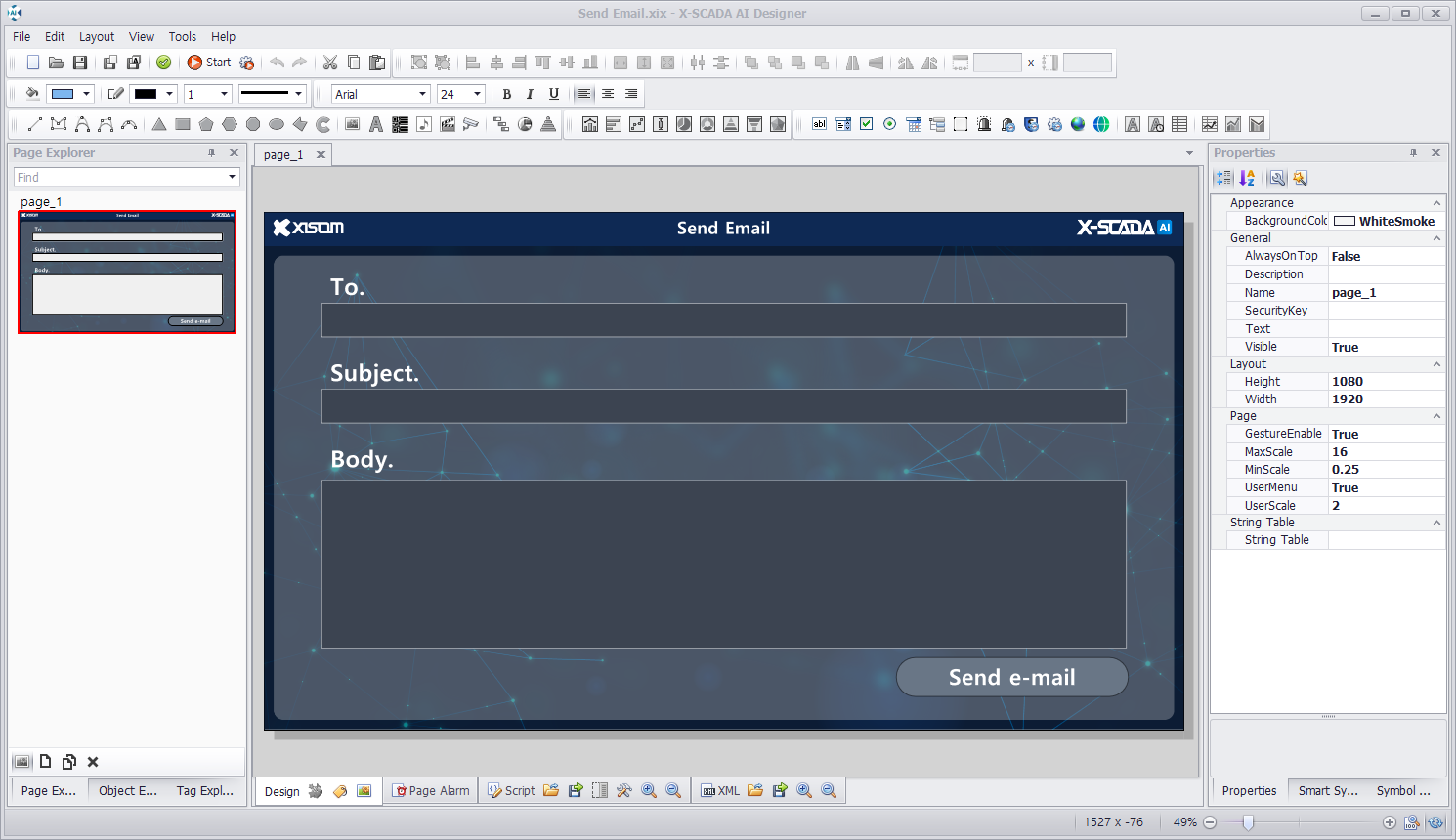
Task: Toggle italic text formatting
Action: point(530,94)
